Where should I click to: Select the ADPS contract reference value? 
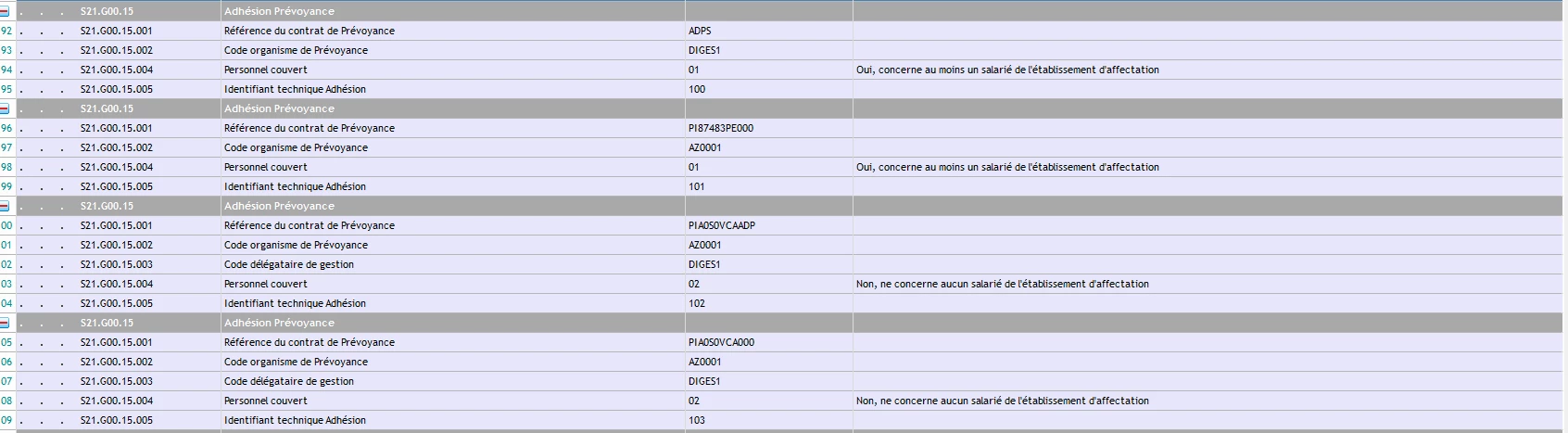pos(700,31)
